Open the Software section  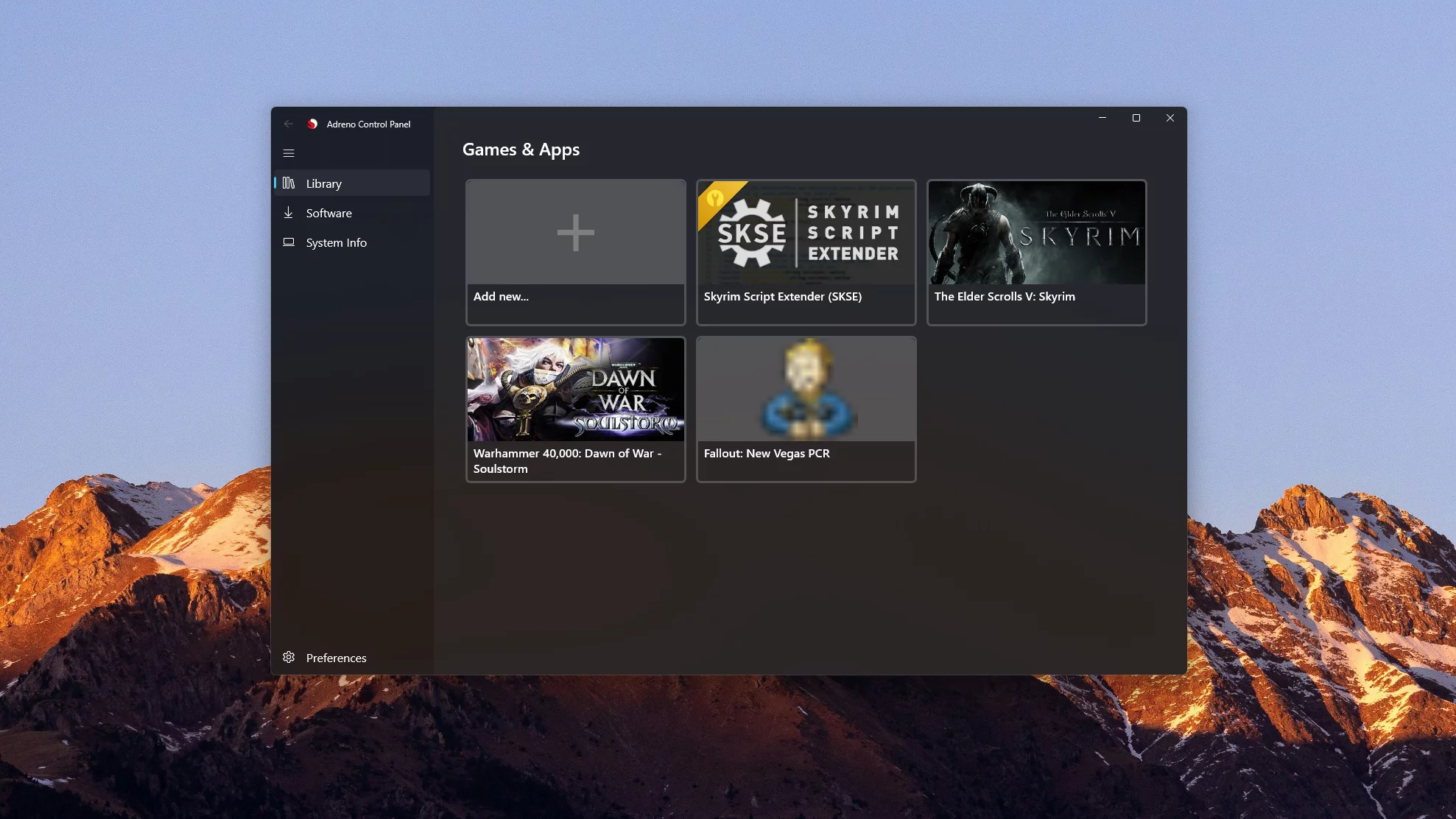(x=352, y=212)
